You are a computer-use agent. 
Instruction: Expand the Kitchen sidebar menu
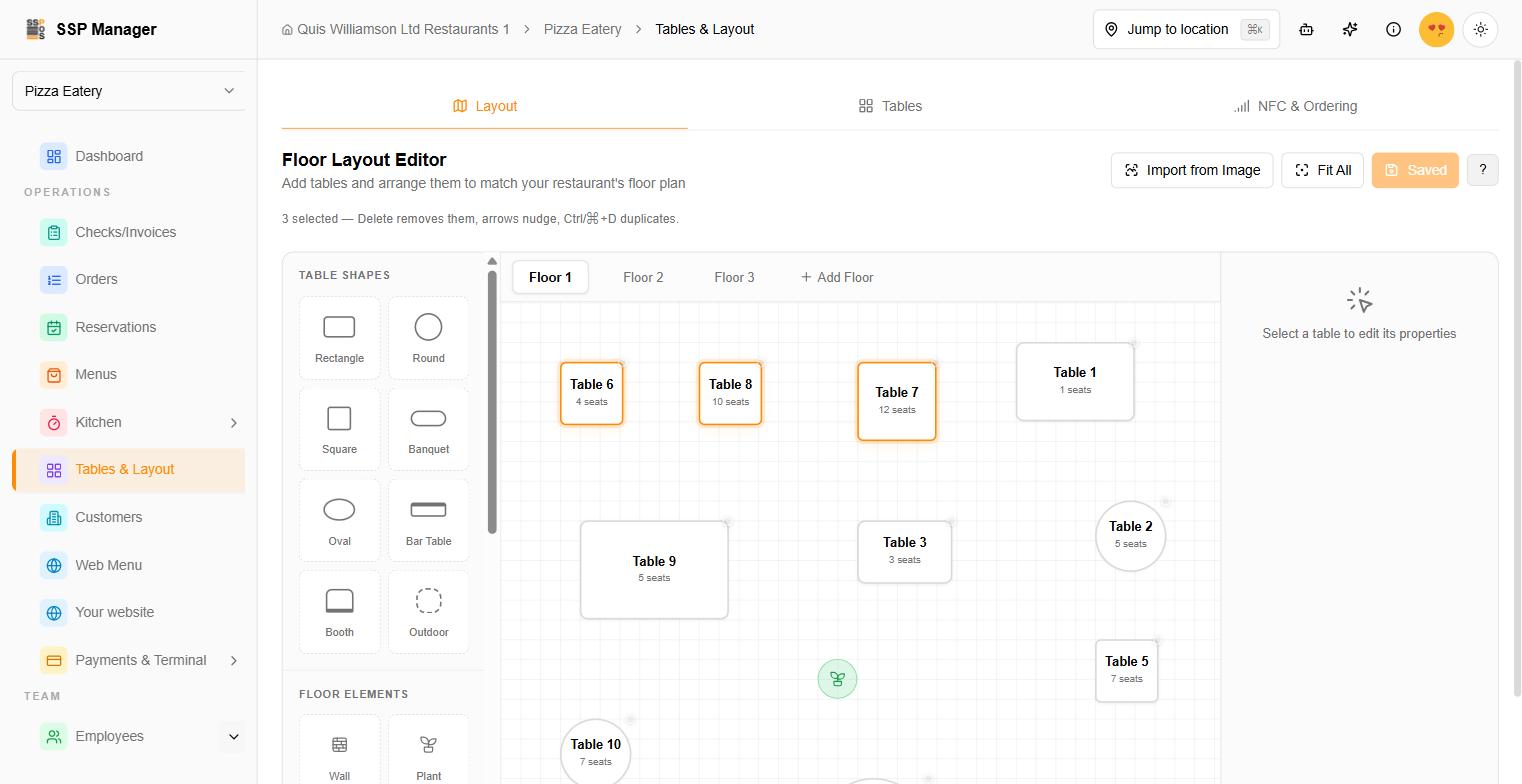click(234, 422)
